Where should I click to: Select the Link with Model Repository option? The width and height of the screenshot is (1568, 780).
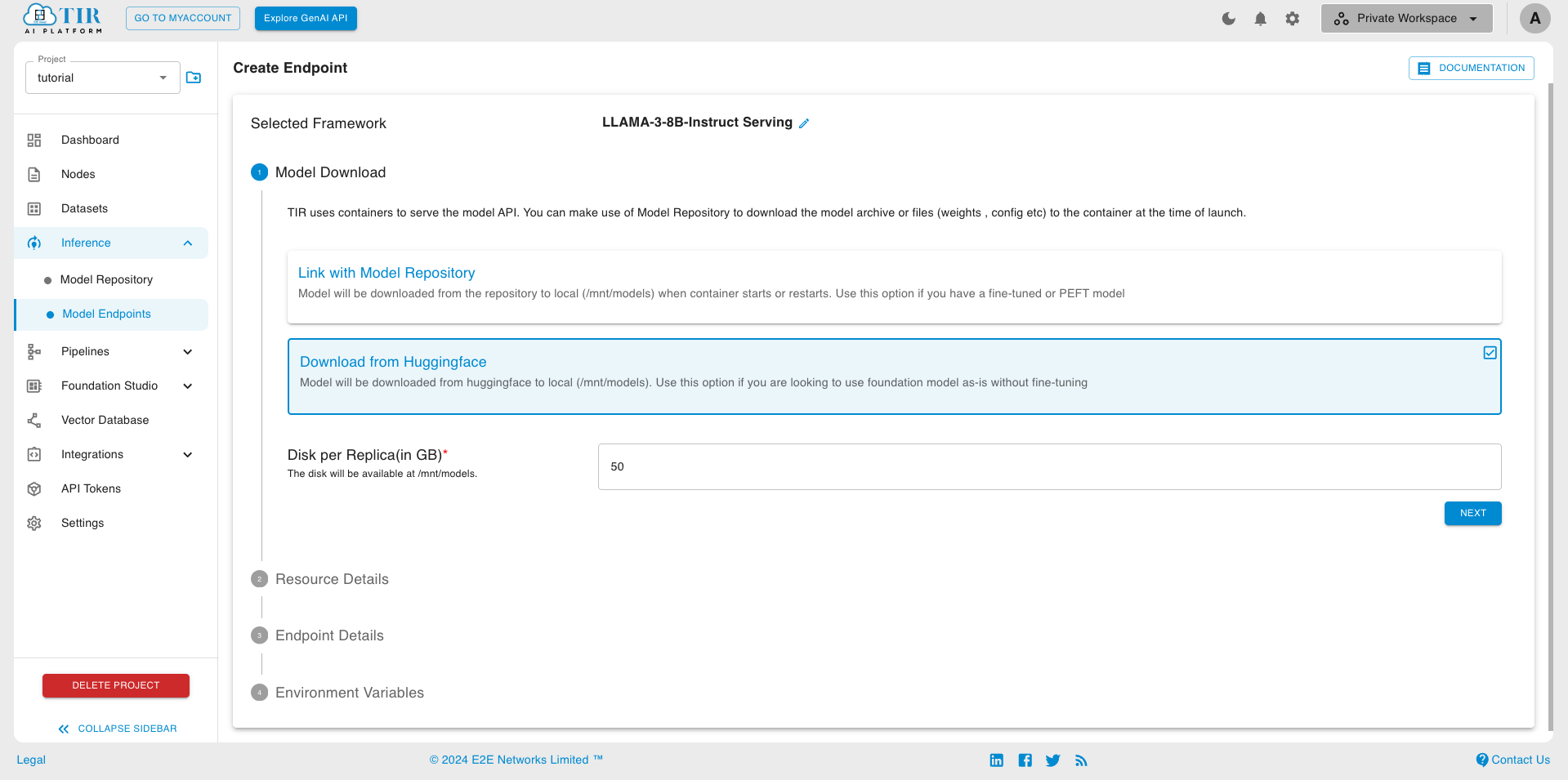point(895,287)
